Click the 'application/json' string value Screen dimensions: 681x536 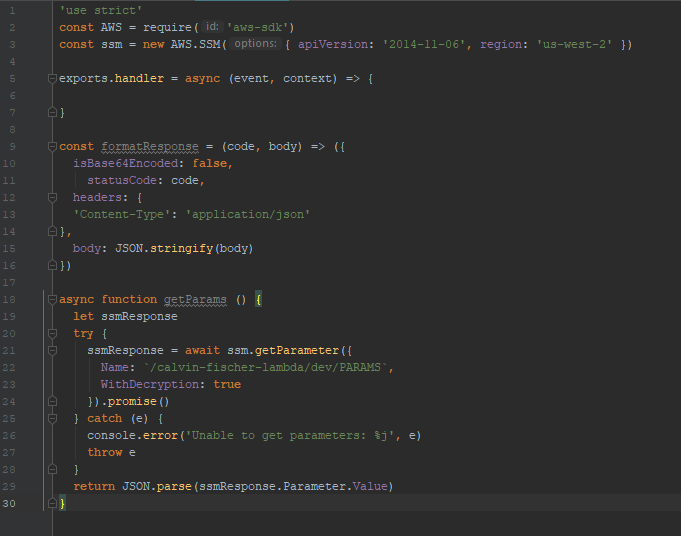pyautogui.click(x=248, y=215)
